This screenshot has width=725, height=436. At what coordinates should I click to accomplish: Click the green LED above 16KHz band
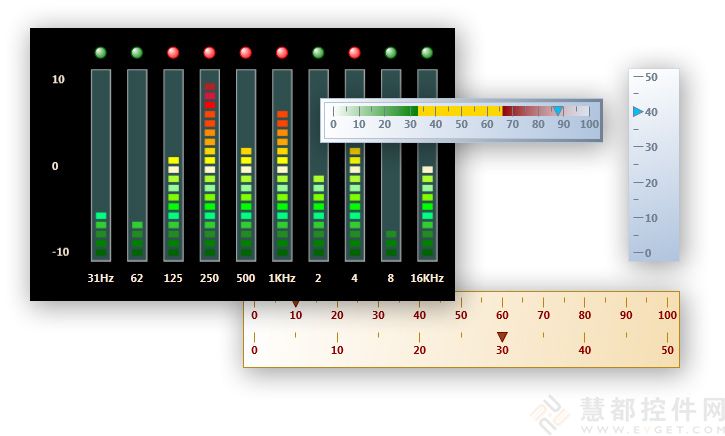[427, 52]
